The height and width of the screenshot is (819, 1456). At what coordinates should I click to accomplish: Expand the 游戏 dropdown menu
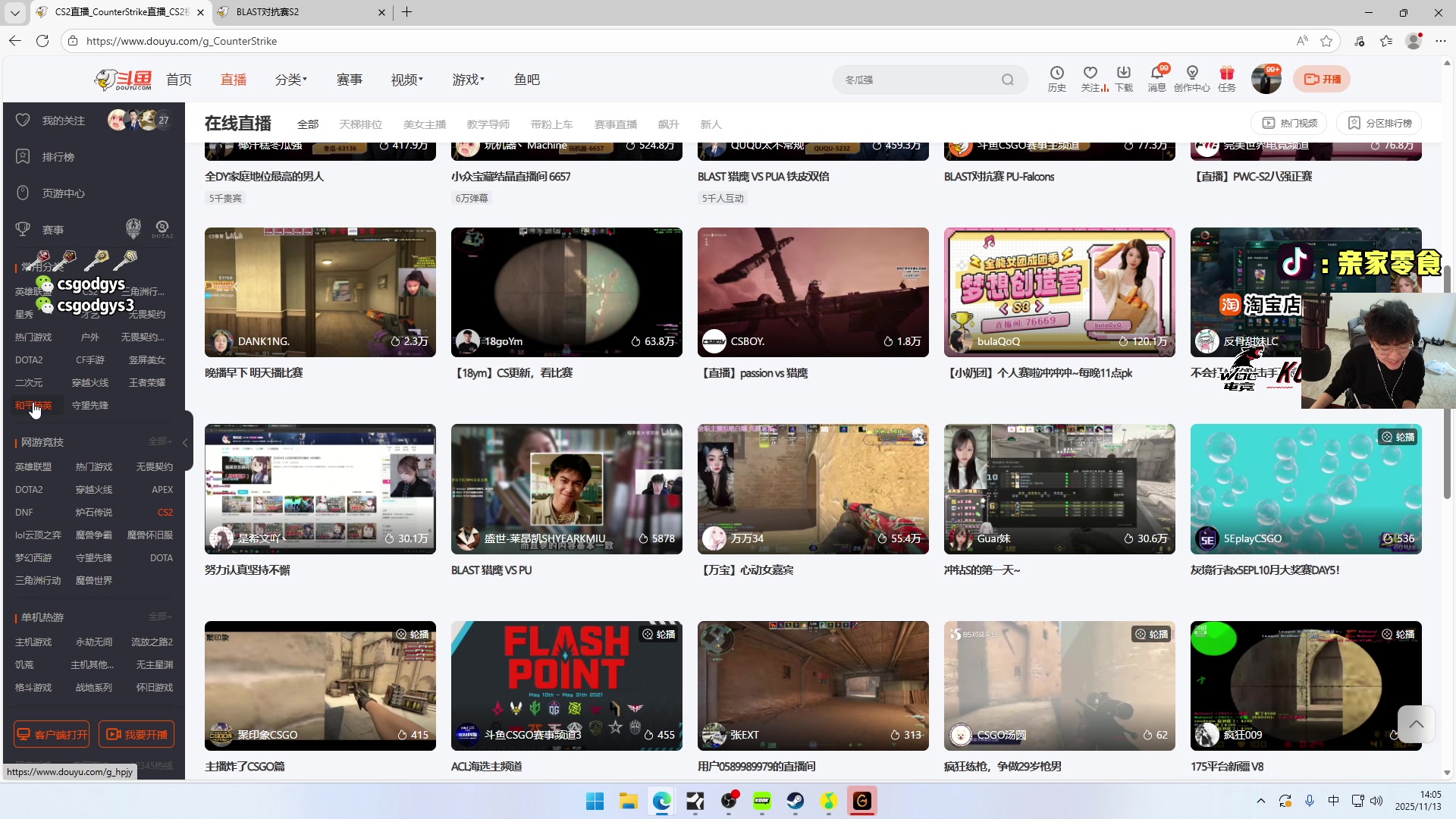(x=468, y=80)
